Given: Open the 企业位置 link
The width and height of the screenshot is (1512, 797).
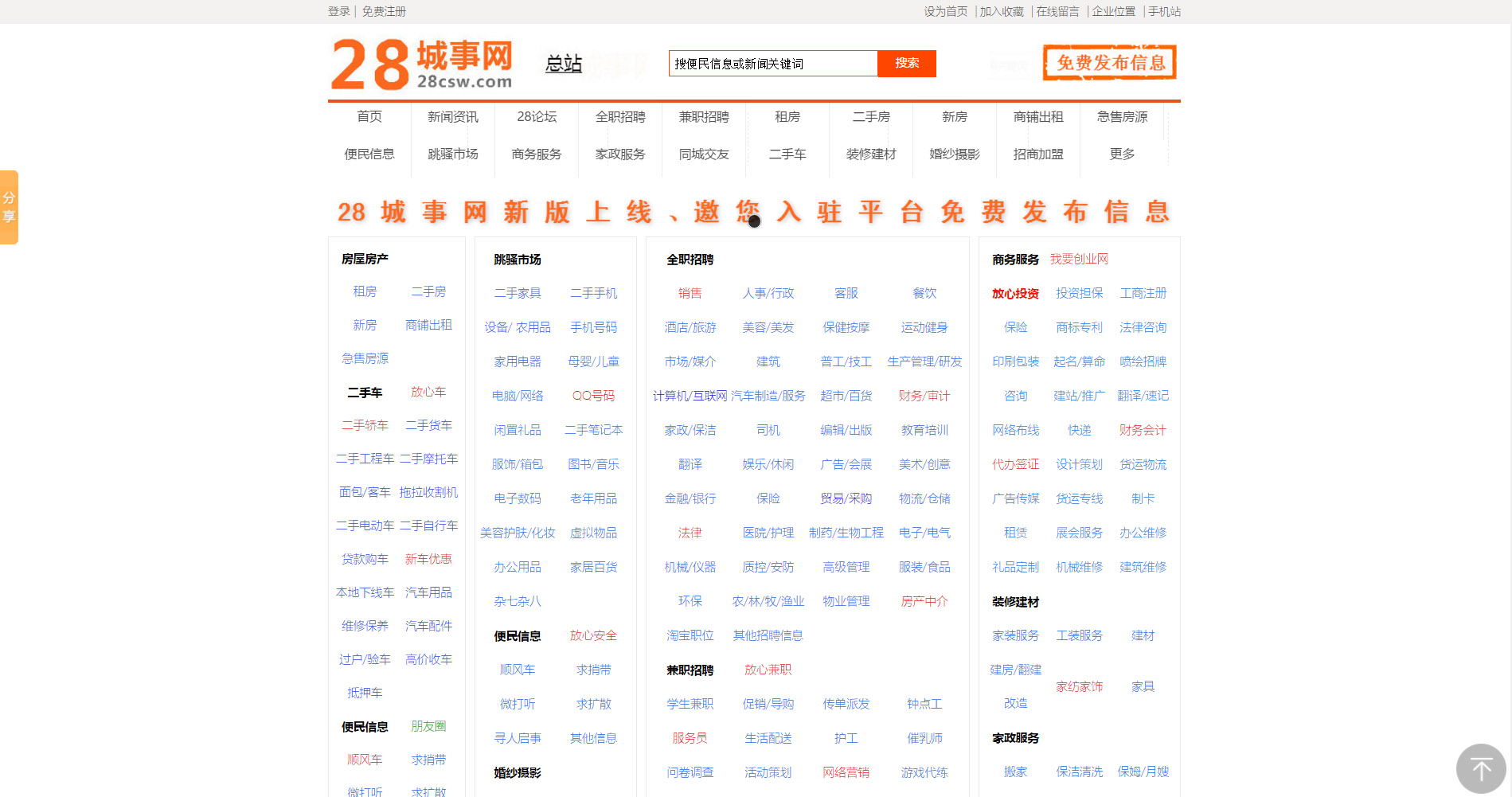Looking at the screenshot, I should 1113,11.
